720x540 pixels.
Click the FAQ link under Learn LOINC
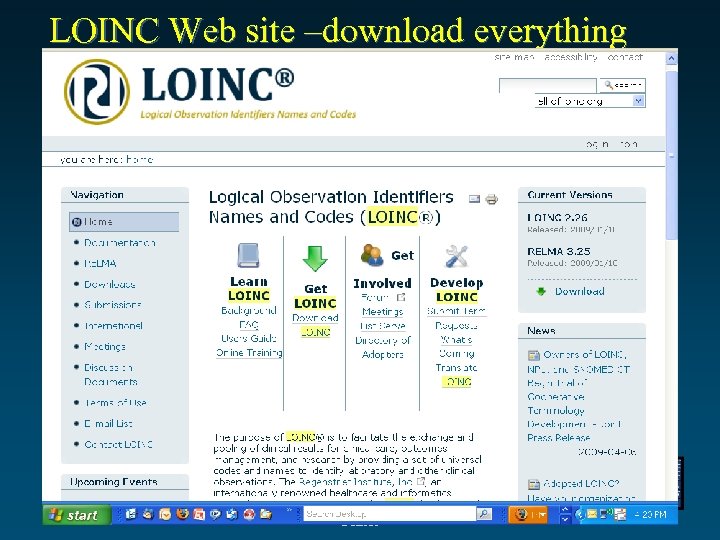(x=248, y=325)
